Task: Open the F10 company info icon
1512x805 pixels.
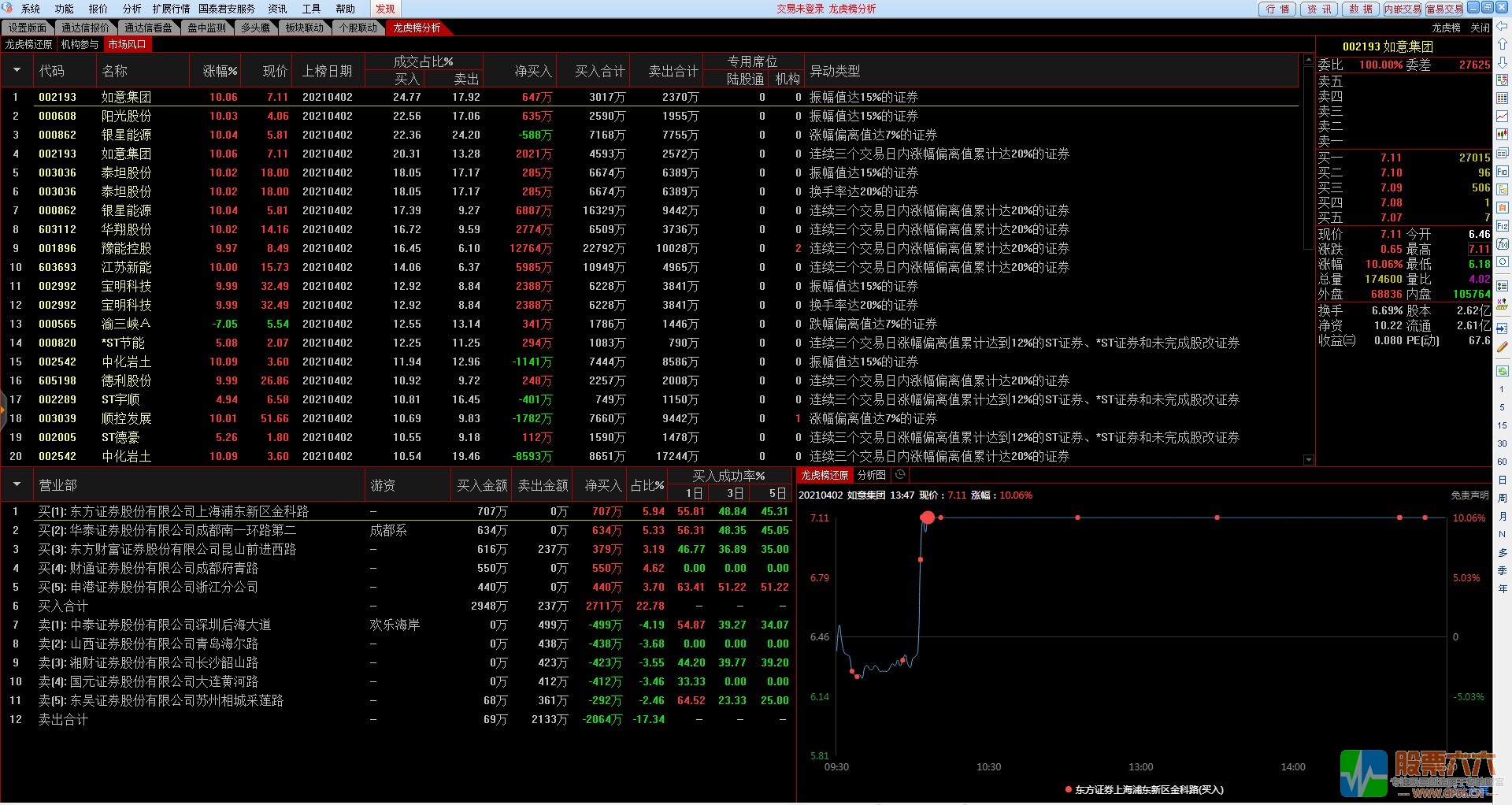Action: tap(1503, 172)
